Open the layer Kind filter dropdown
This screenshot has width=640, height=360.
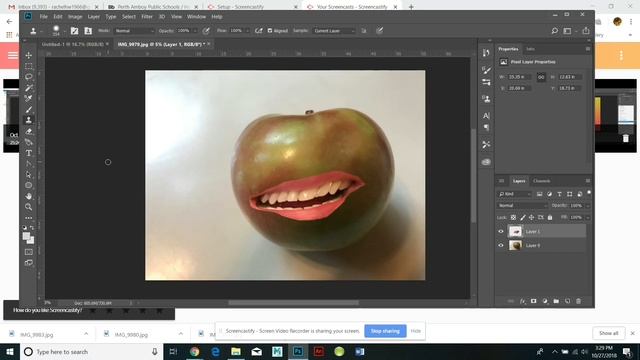[x=514, y=194]
